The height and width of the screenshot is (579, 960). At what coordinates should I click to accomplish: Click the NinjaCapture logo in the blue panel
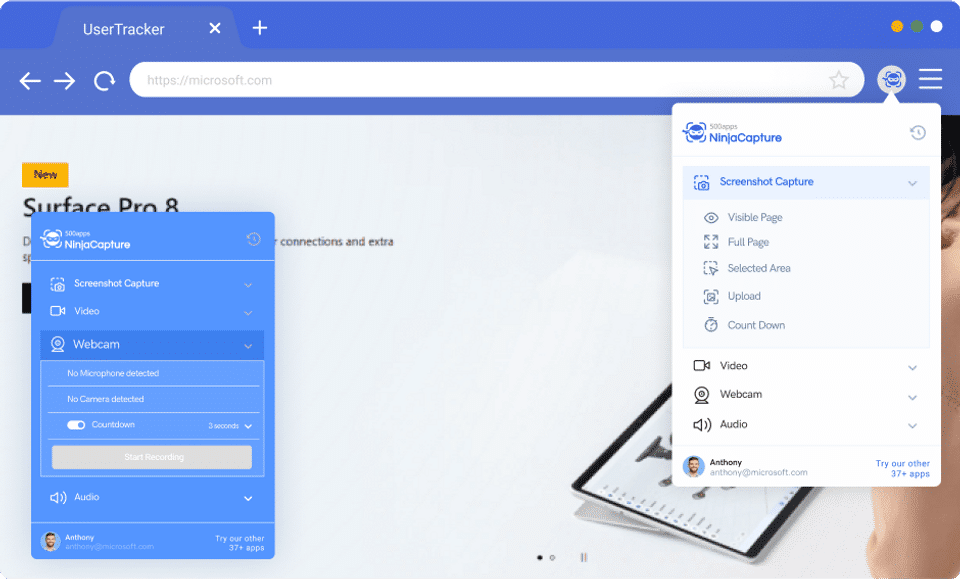pos(85,239)
